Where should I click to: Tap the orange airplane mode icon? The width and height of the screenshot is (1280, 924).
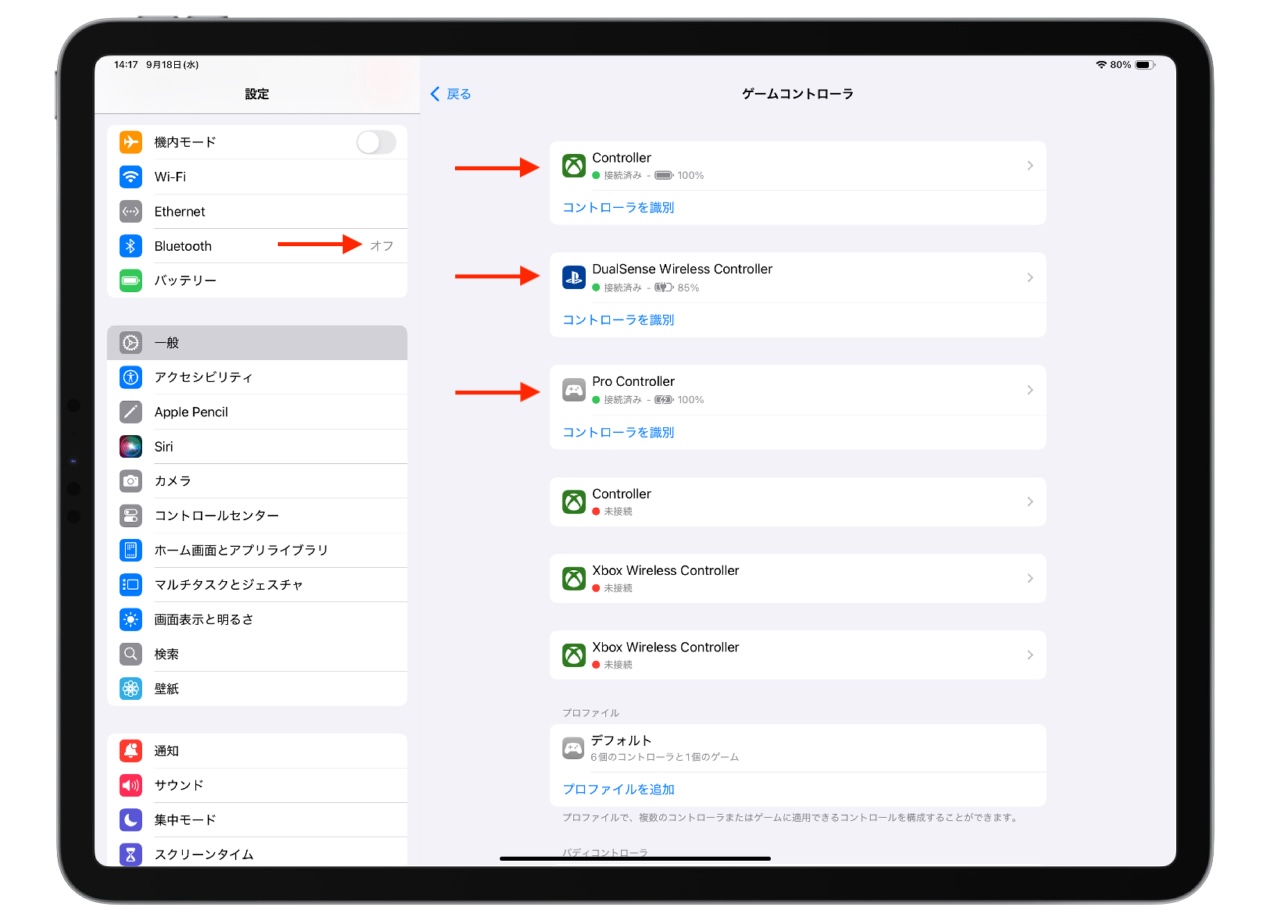131,142
